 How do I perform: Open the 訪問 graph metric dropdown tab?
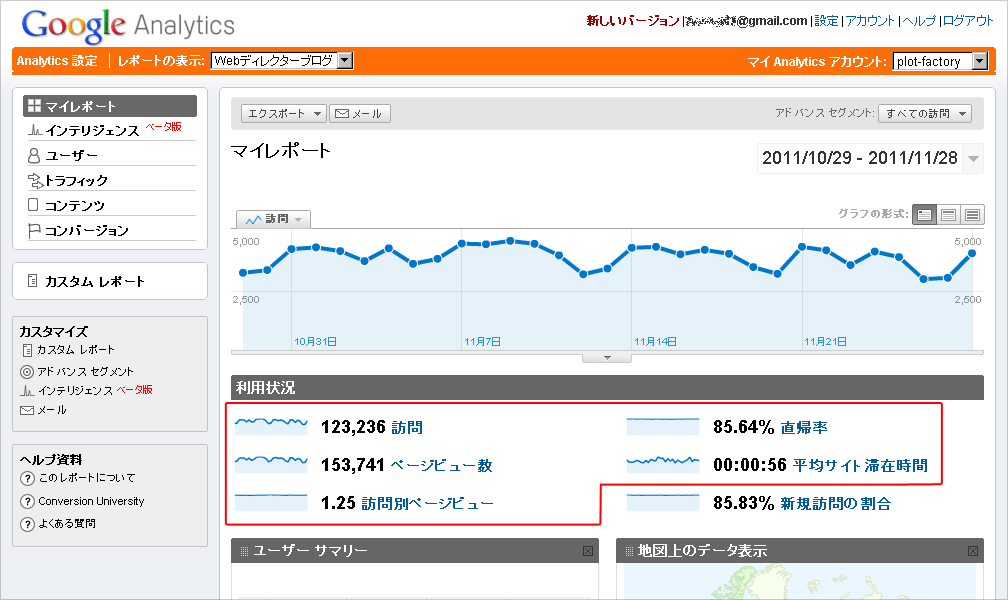pos(273,219)
